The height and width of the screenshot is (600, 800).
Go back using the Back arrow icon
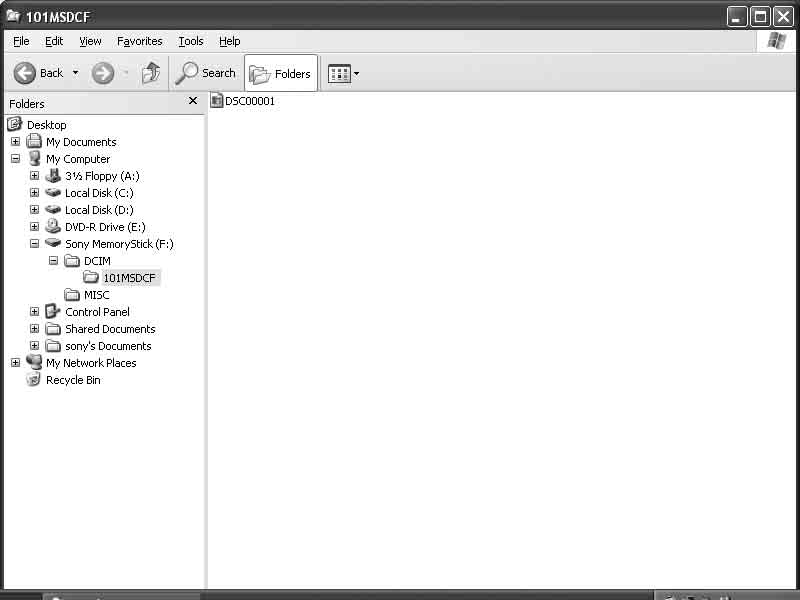[x=24, y=73]
